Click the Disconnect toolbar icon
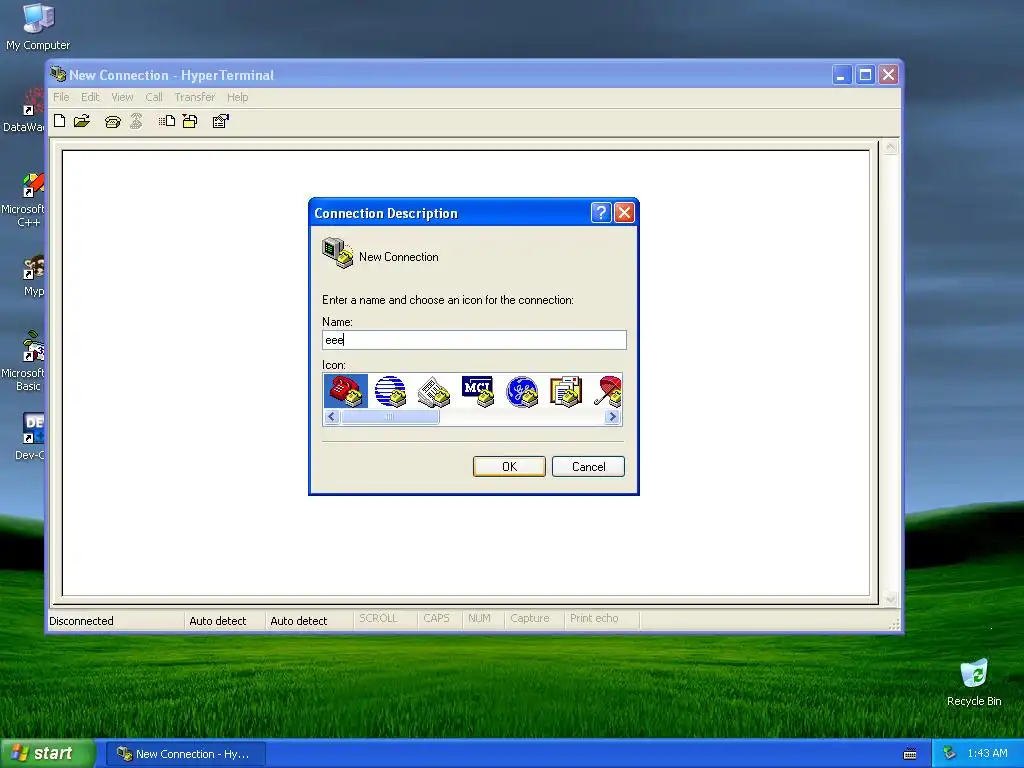The image size is (1024, 768). point(136,121)
